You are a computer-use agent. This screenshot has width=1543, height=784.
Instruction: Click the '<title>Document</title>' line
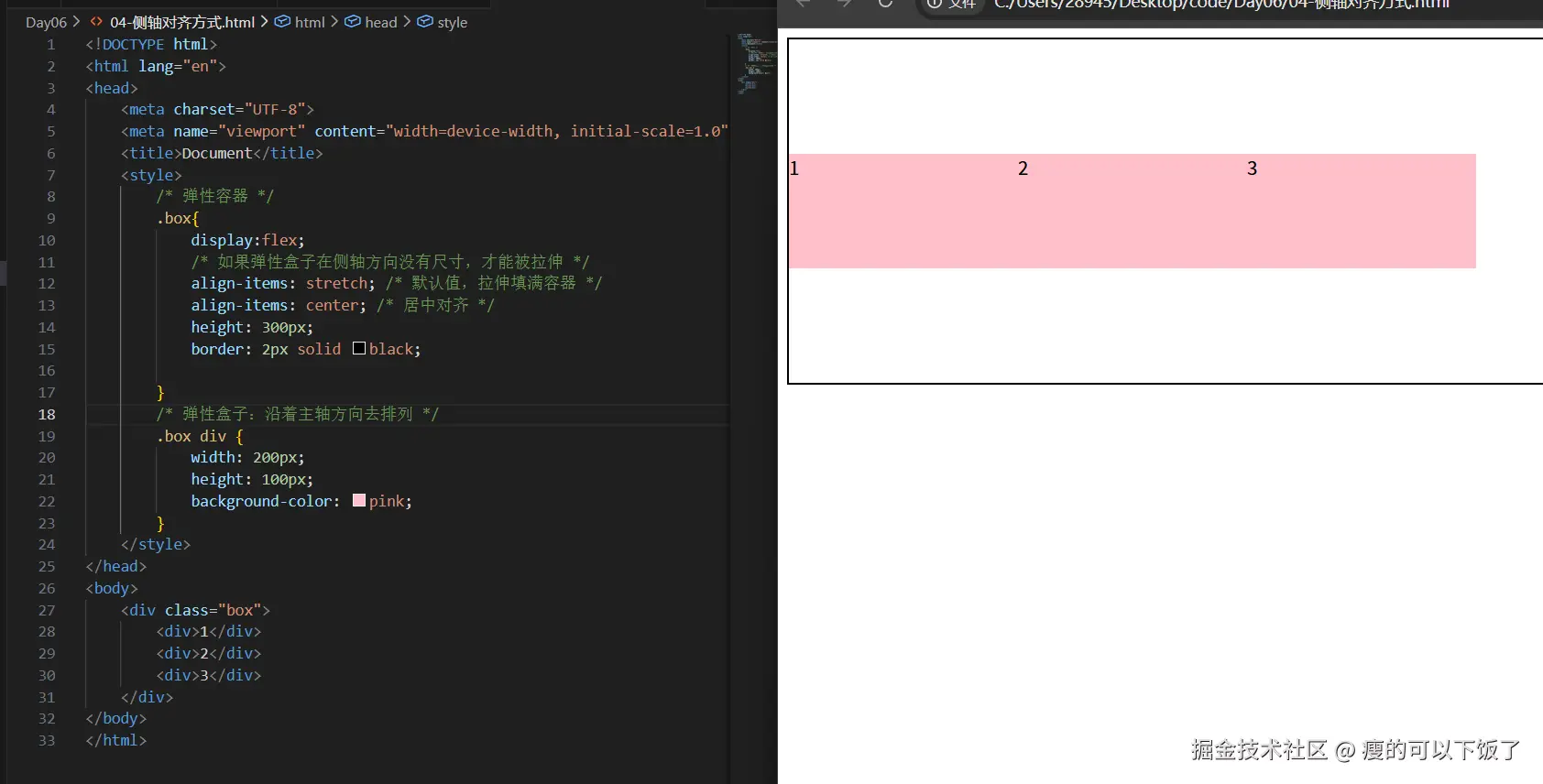pos(222,153)
